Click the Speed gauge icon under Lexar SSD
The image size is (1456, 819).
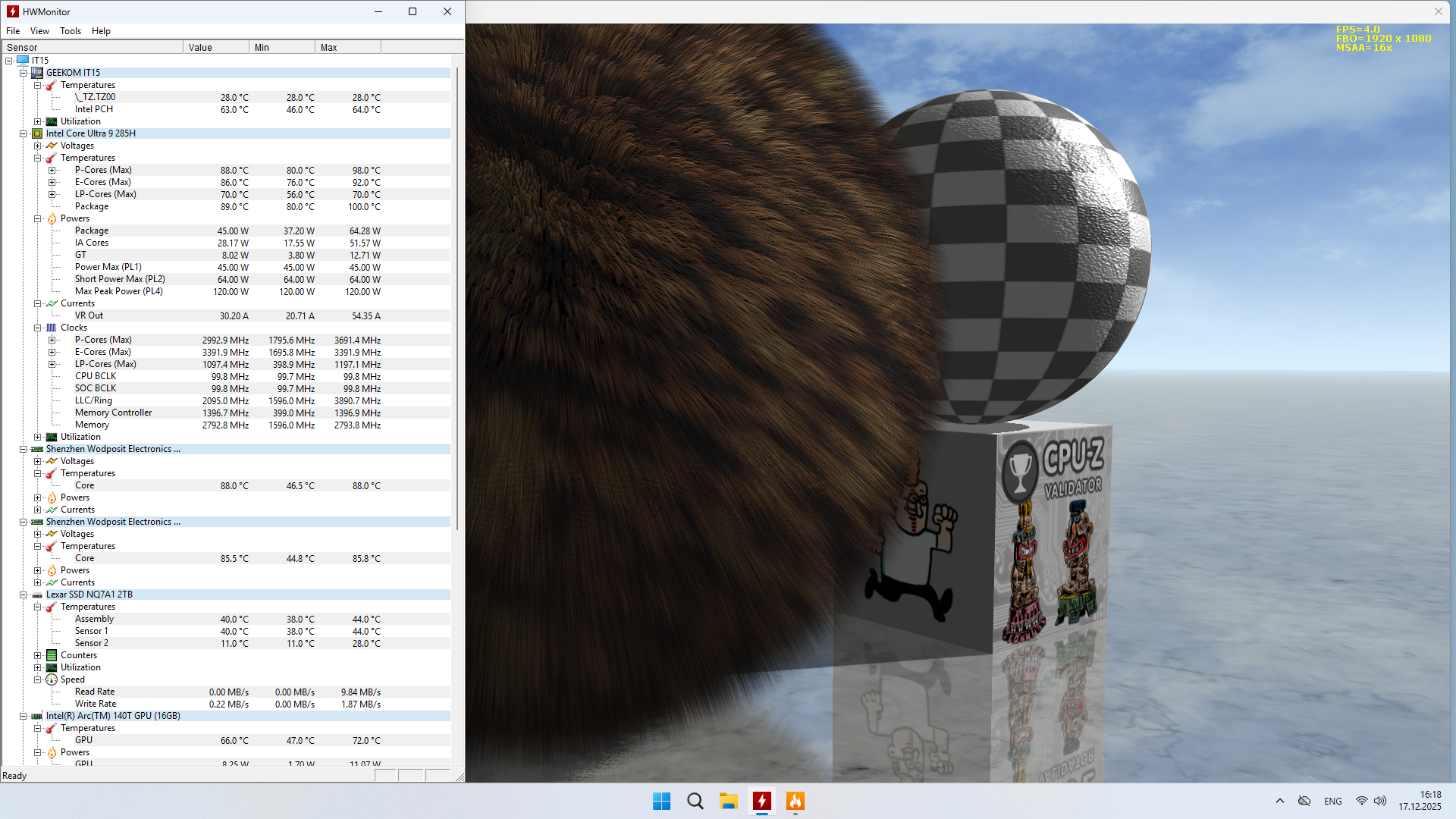[x=52, y=679]
